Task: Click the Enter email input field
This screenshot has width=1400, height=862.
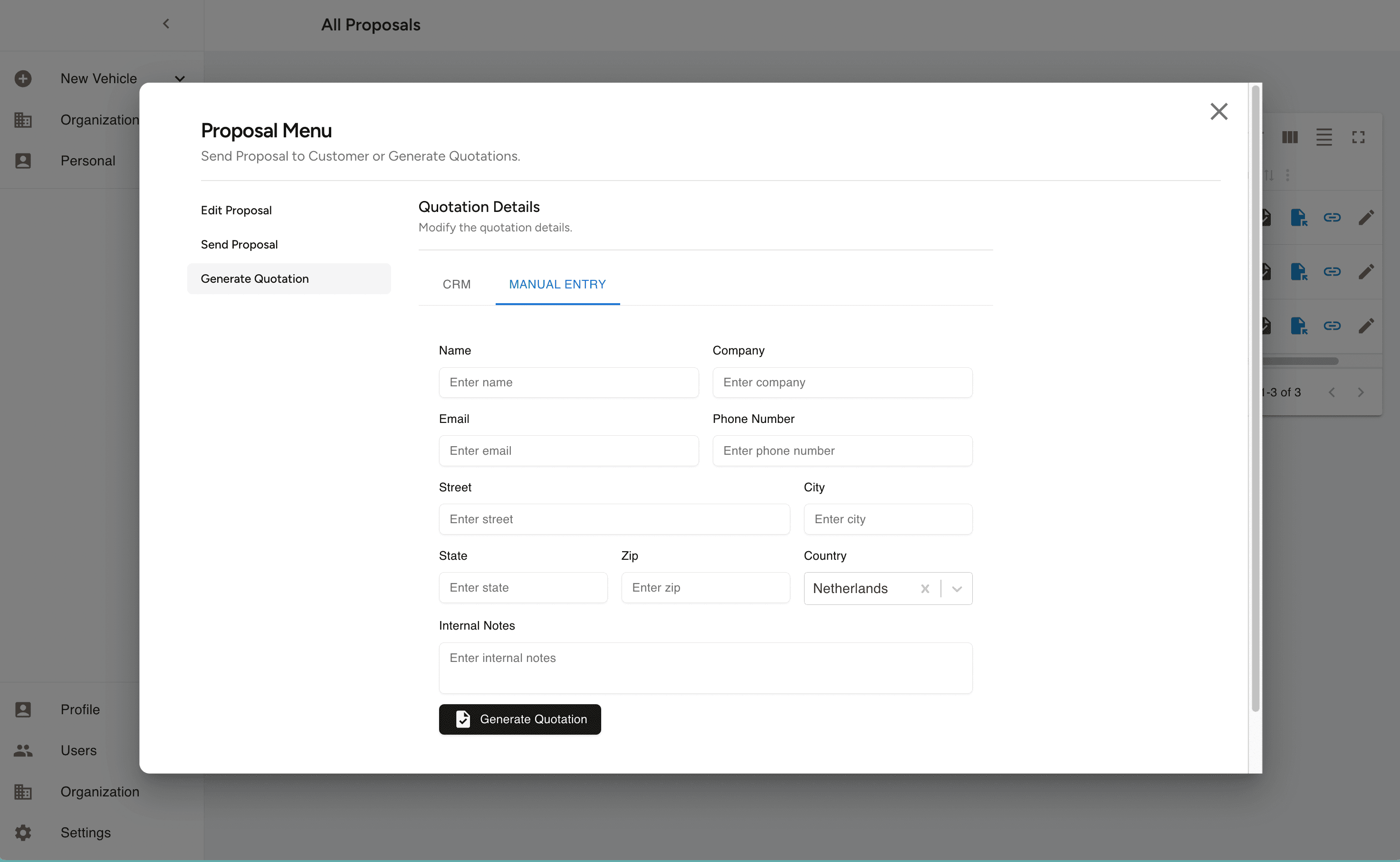Action: (568, 450)
